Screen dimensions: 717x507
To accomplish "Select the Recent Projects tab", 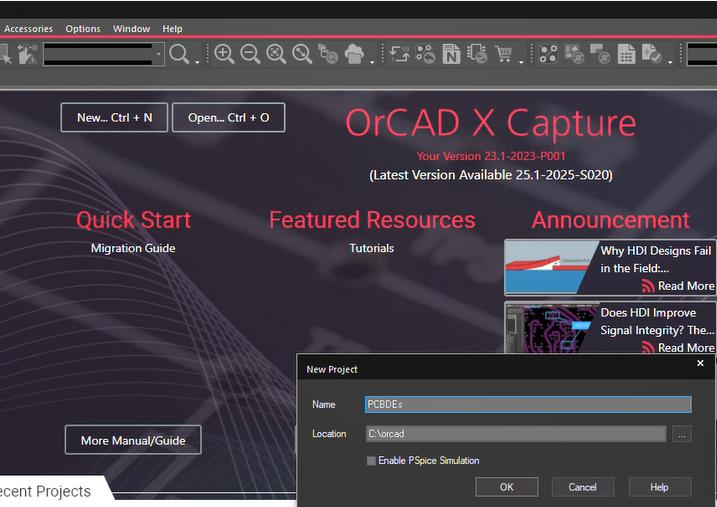I will (46, 491).
